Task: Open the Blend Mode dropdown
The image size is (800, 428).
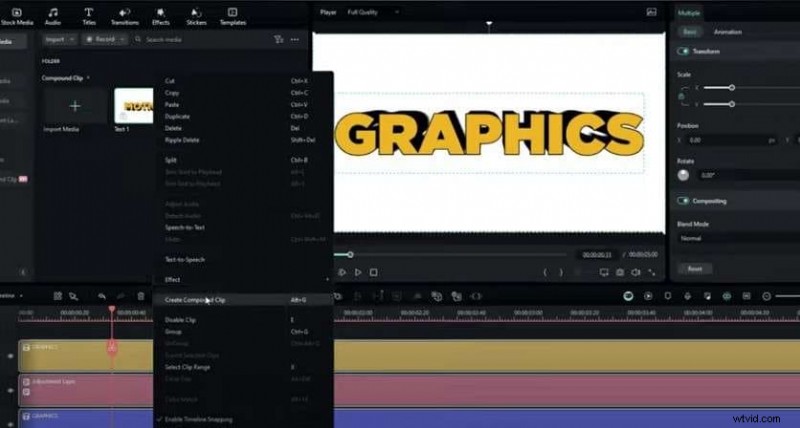Action: (739, 238)
